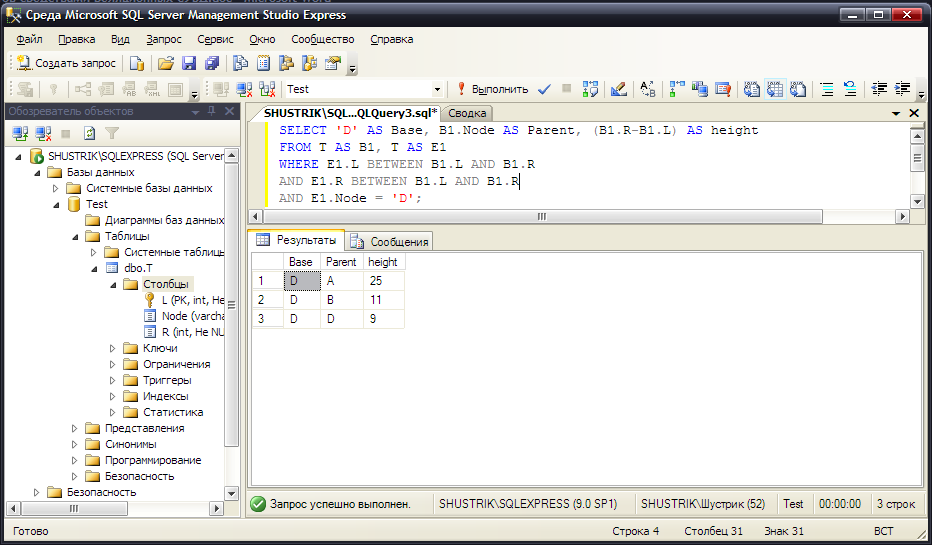Click the query editor horizontal scrollbar thumb
This screenshot has height=545, width=932.
pyautogui.click(x=542, y=217)
